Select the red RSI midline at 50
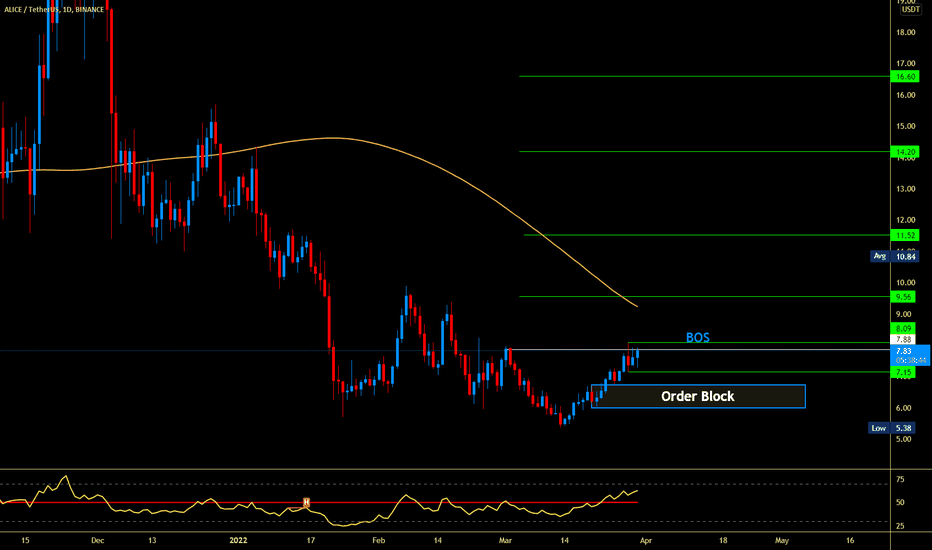Viewport: 932px width, 550px height. click(319, 502)
